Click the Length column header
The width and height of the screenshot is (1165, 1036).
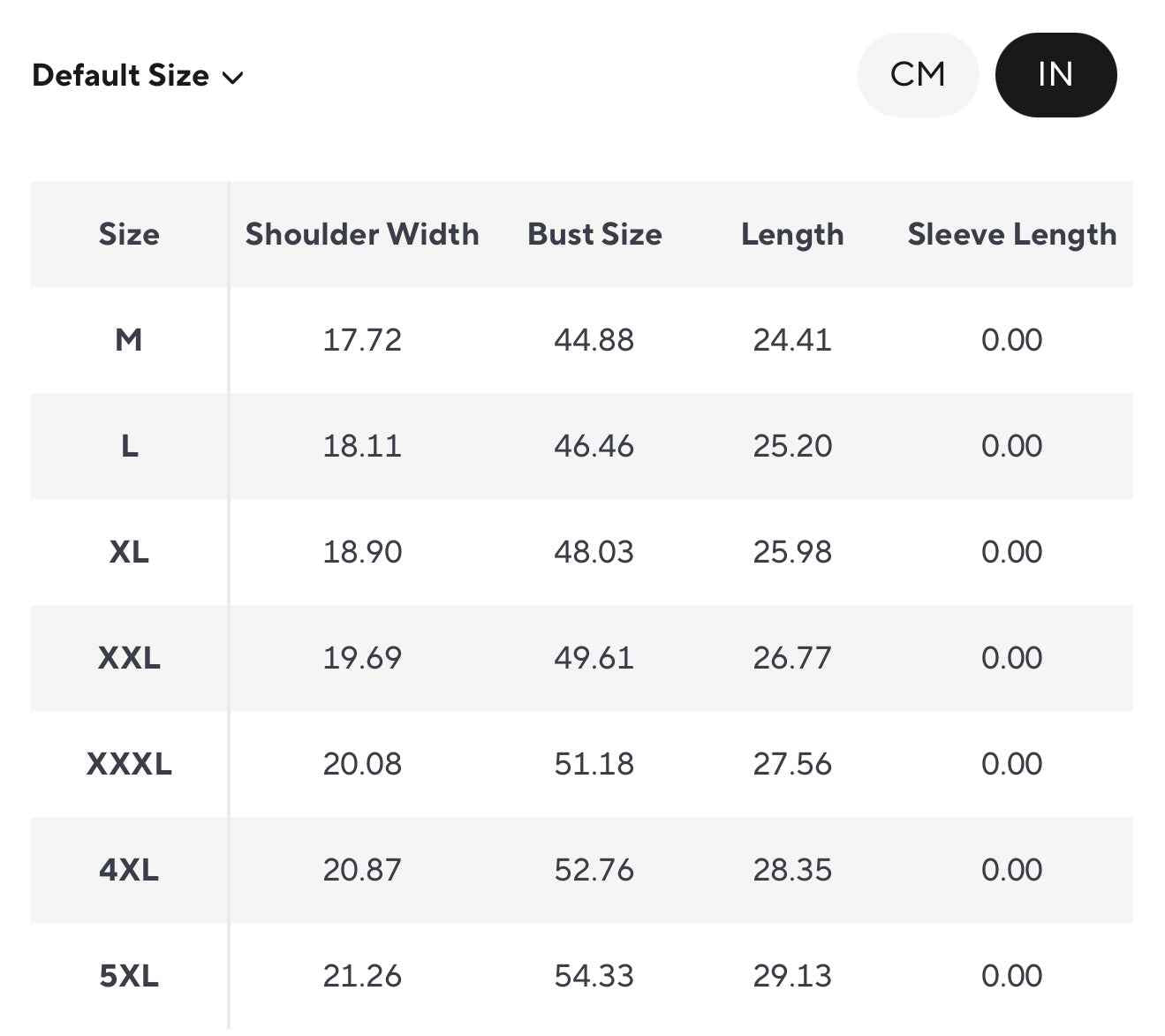click(792, 234)
